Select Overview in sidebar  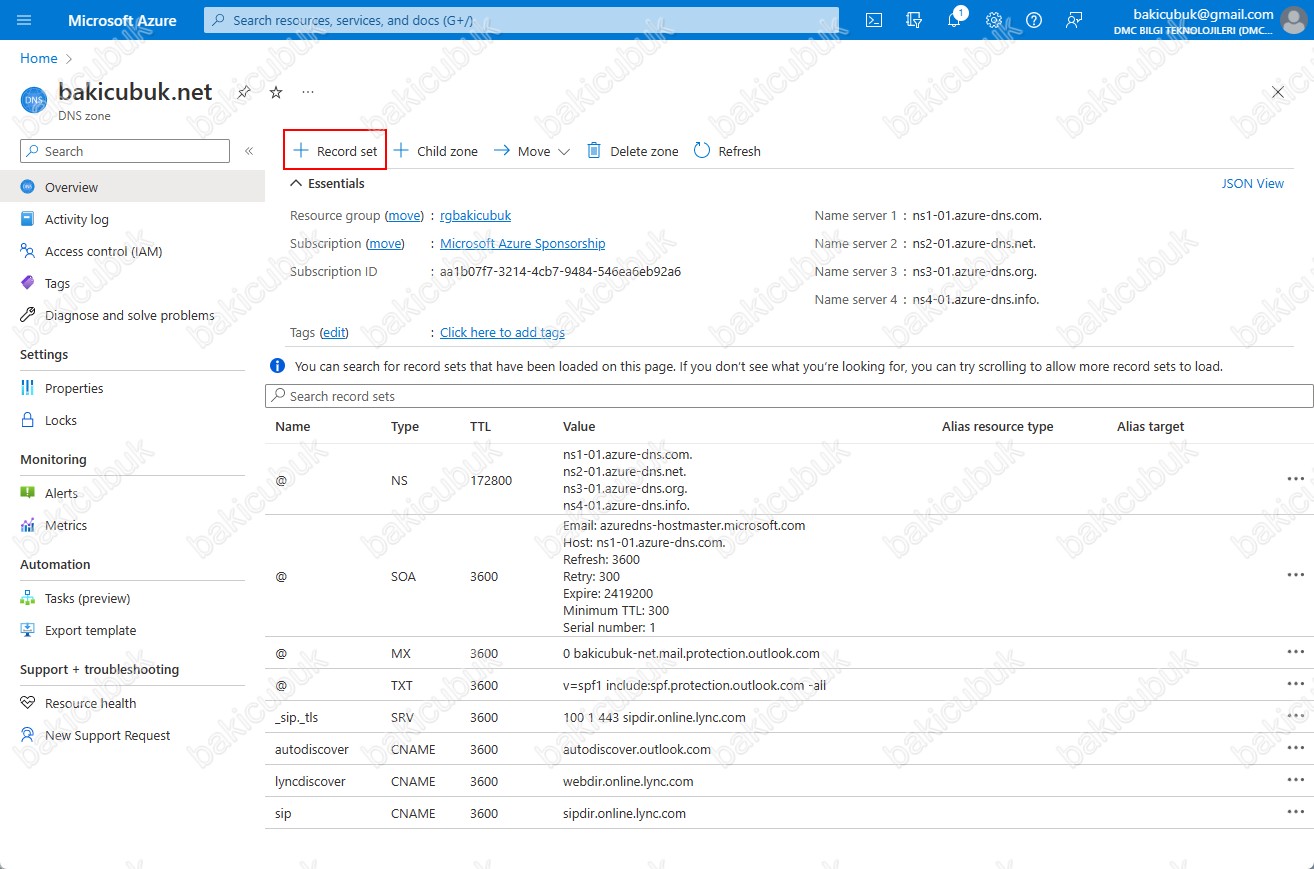point(132,187)
